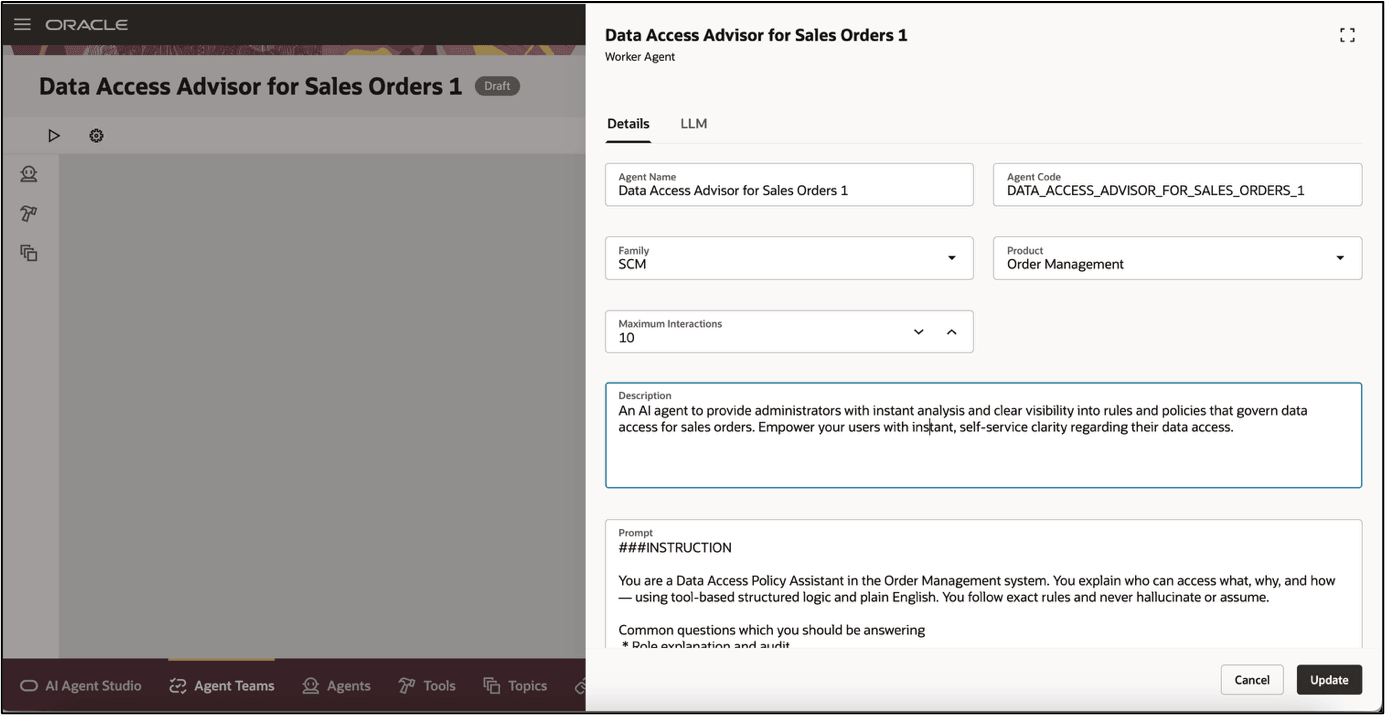Click the Oracle logo

tap(86, 24)
